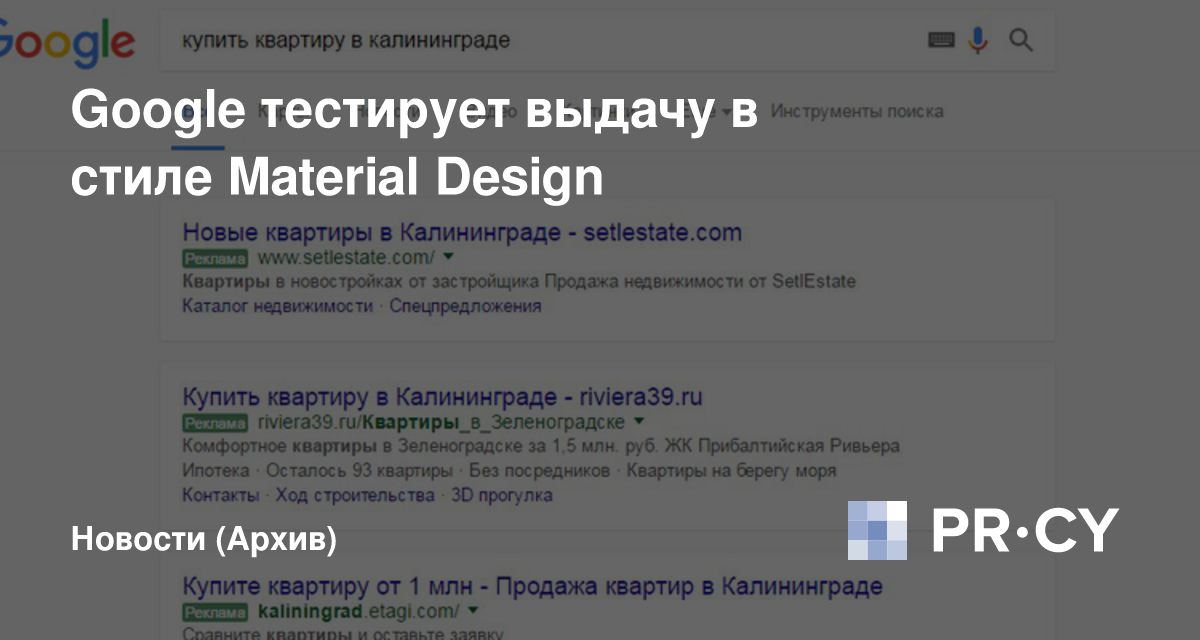
Task: Click the Реклама badge next to riviera39.ru
Action: click(214, 422)
